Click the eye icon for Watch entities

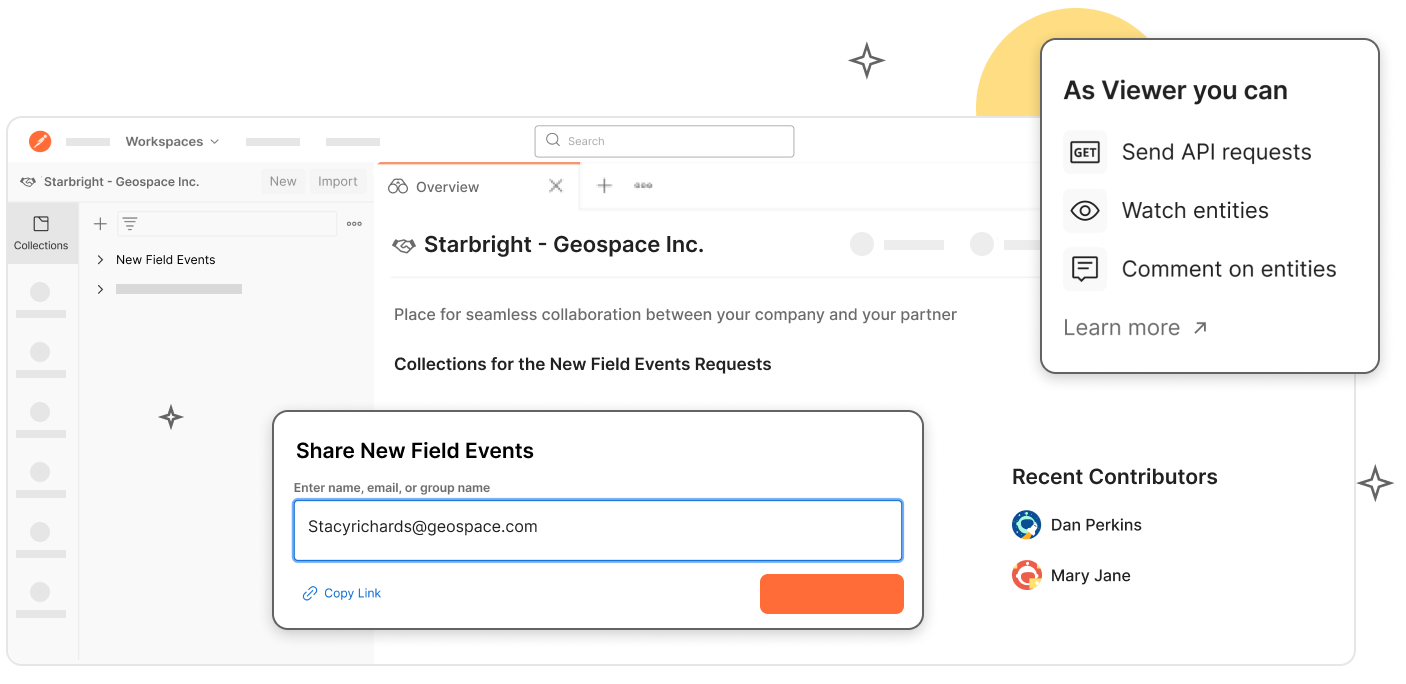pos(1085,211)
